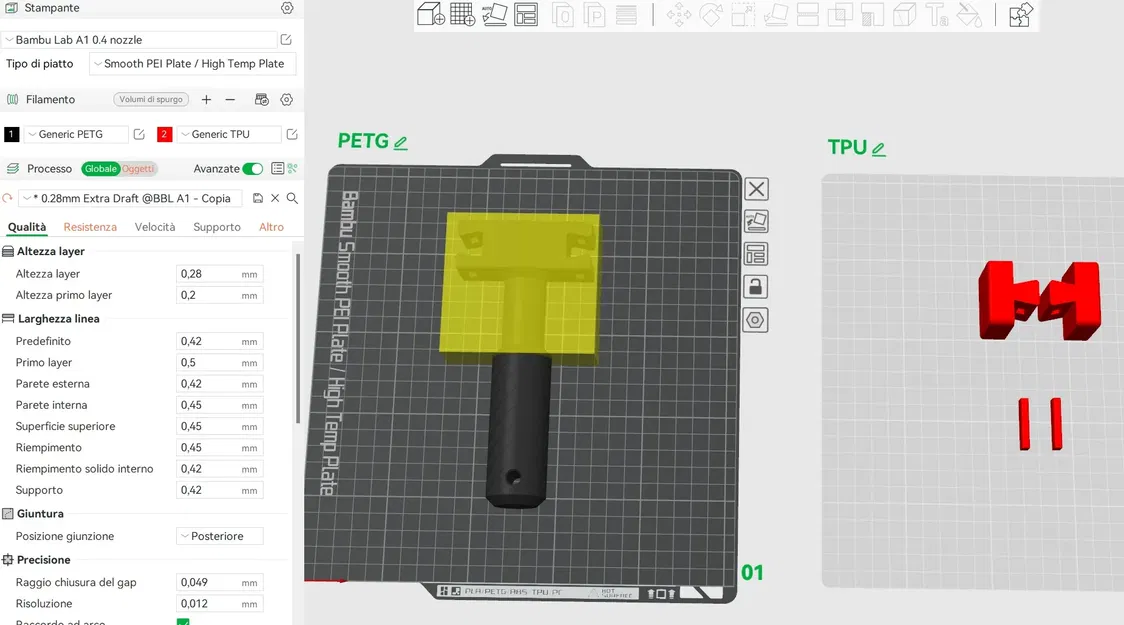Select the red Generic TPU filament swatch
The width and height of the screenshot is (1124, 625).
point(164,133)
